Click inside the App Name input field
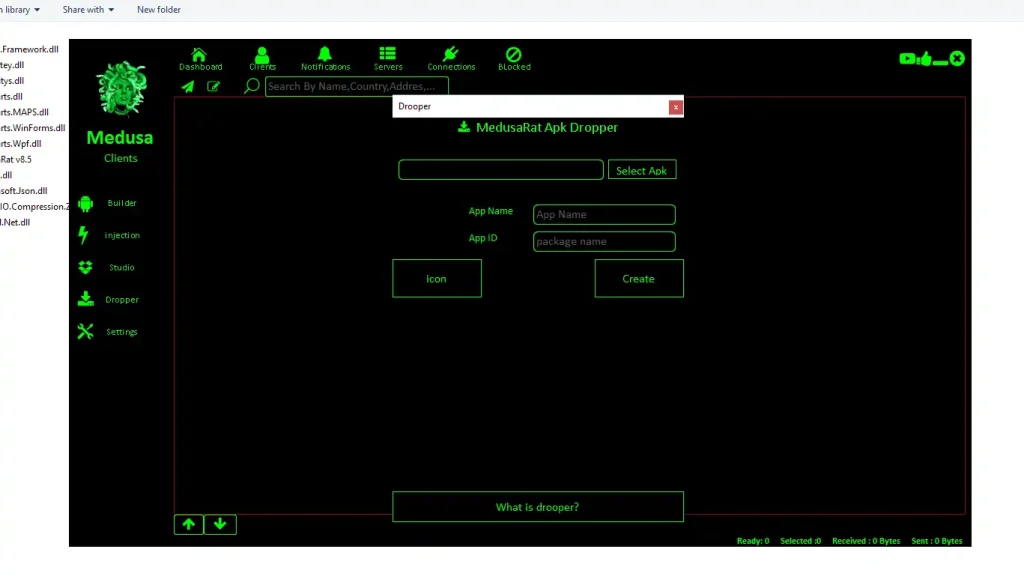The image size is (1024, 576). tap(604, 214)
